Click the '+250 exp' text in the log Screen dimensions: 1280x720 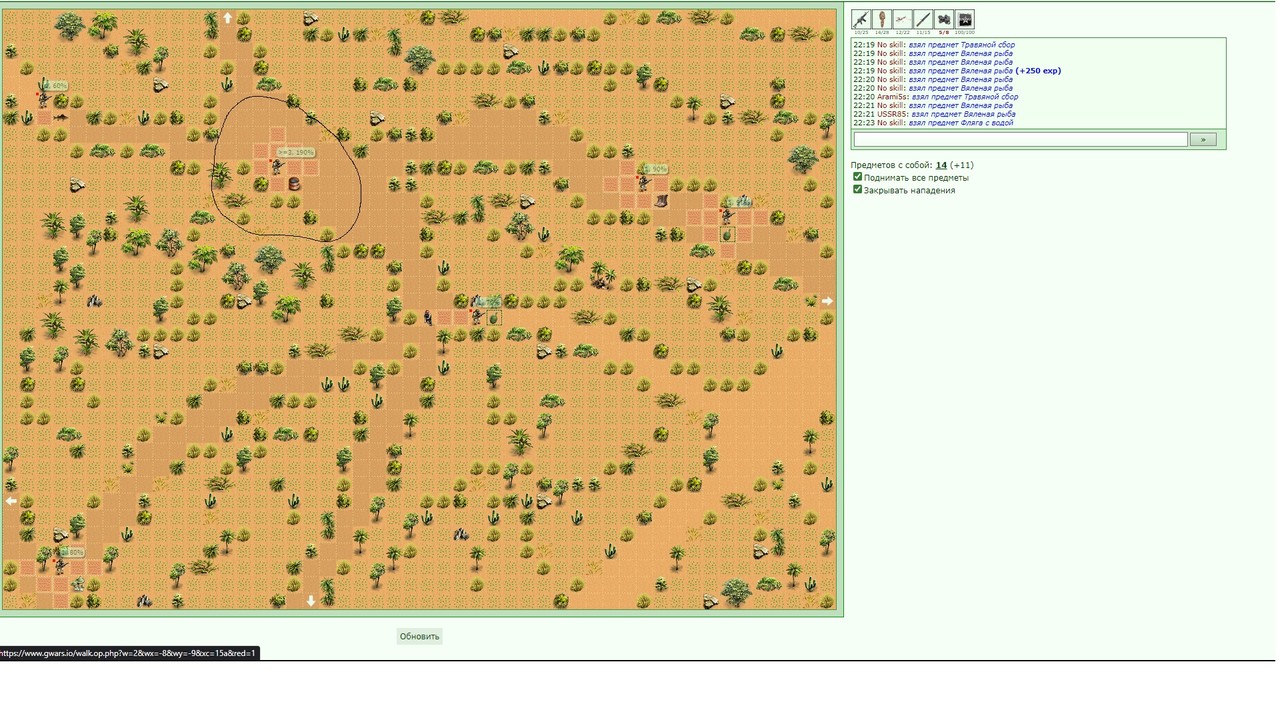coord(1038,71)
